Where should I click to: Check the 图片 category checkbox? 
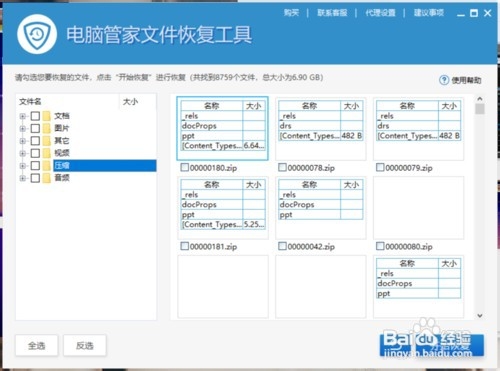pos(35,128)
